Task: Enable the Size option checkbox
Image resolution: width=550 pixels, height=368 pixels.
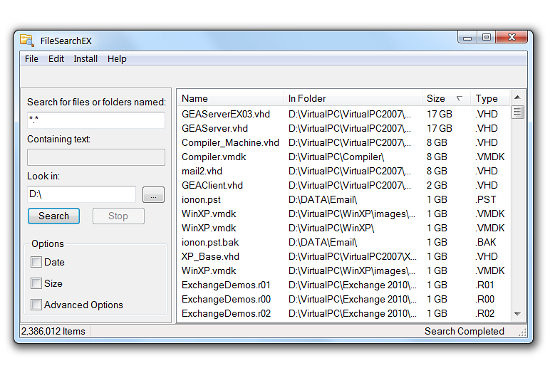Action: point(36,283)
